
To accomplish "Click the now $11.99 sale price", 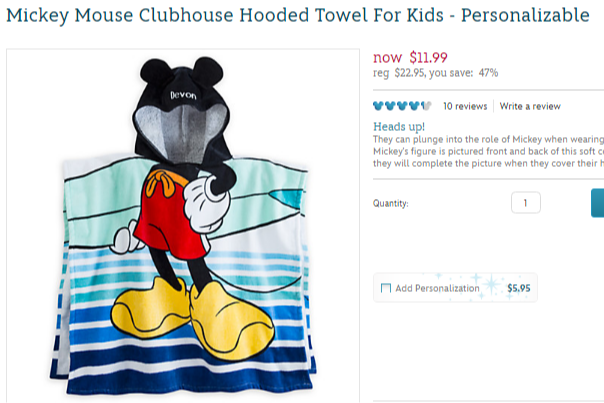I will [x=410, y=57].
